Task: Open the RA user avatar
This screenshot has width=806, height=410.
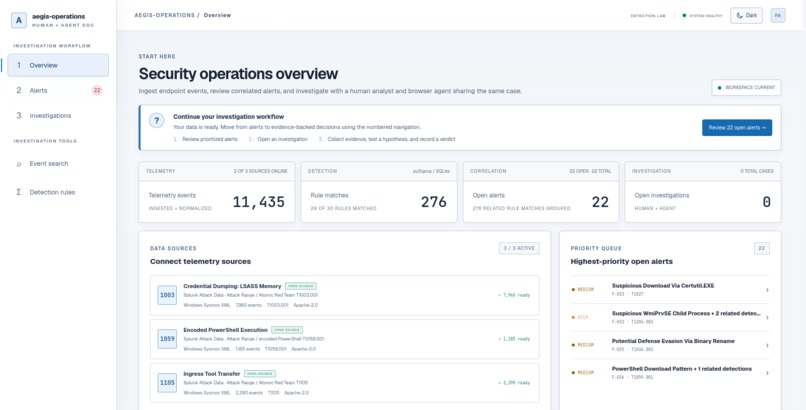Action: click(778, 15)
